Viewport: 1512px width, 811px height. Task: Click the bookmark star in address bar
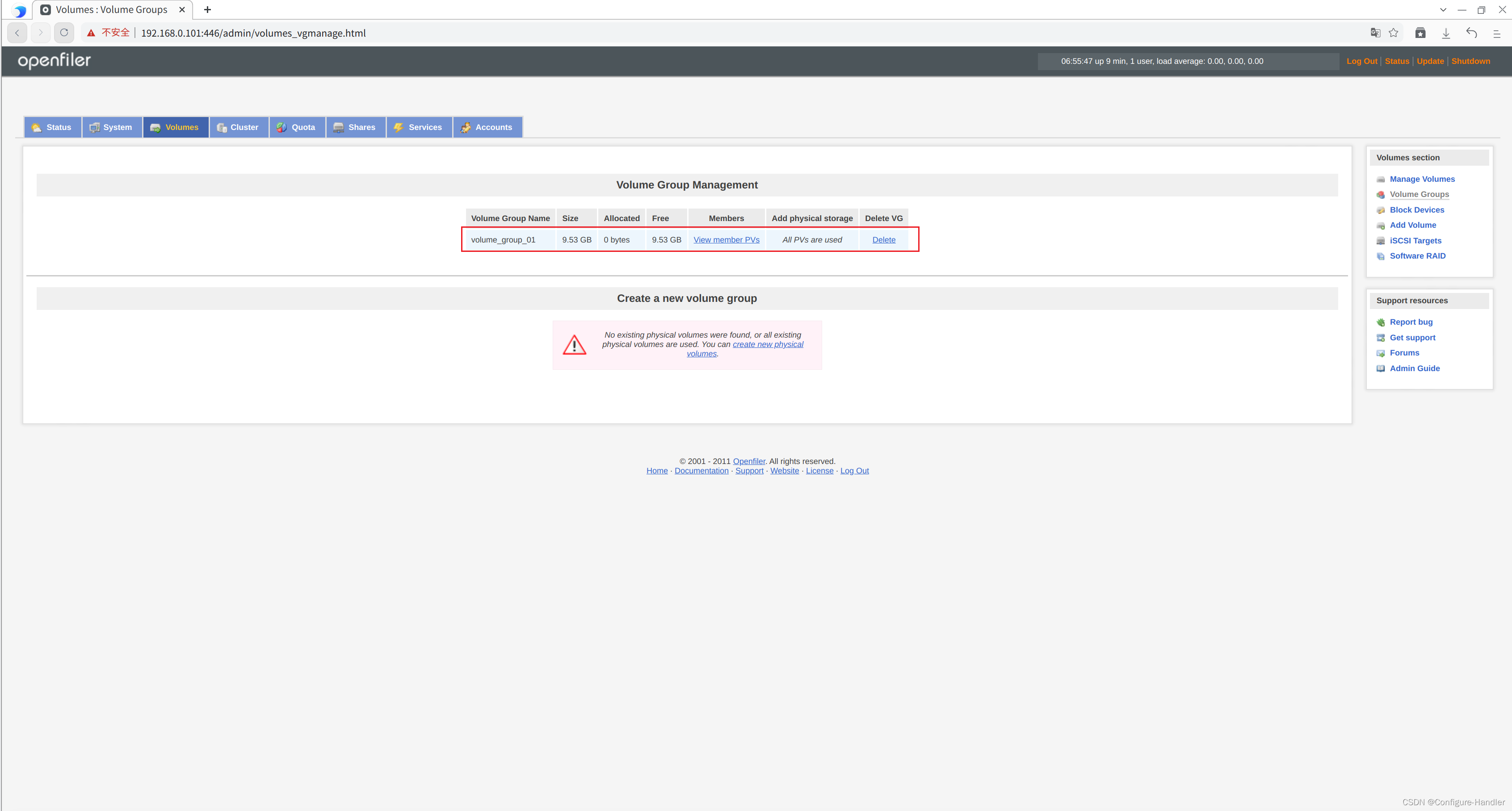(1394, 33)
